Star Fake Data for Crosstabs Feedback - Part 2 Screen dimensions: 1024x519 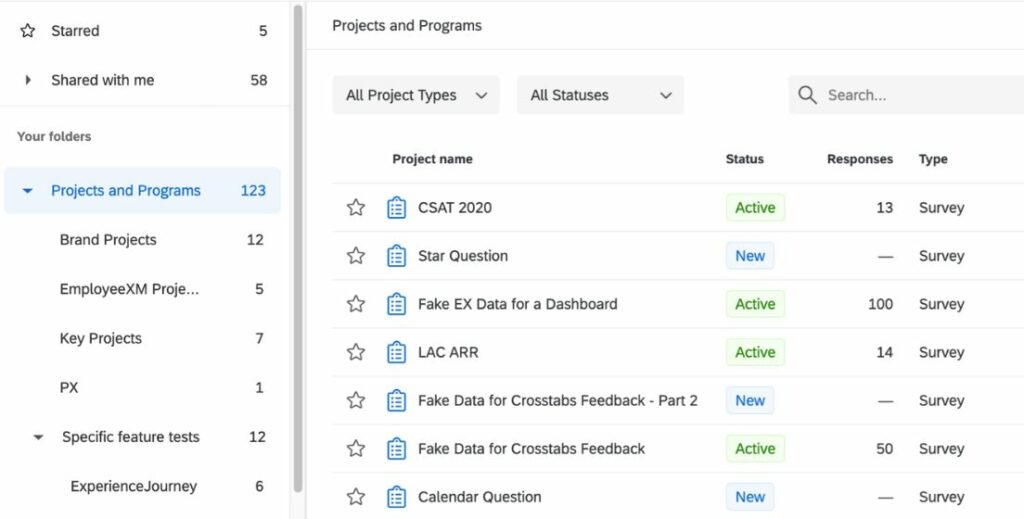pyautogui.click(x=356, y=400)
